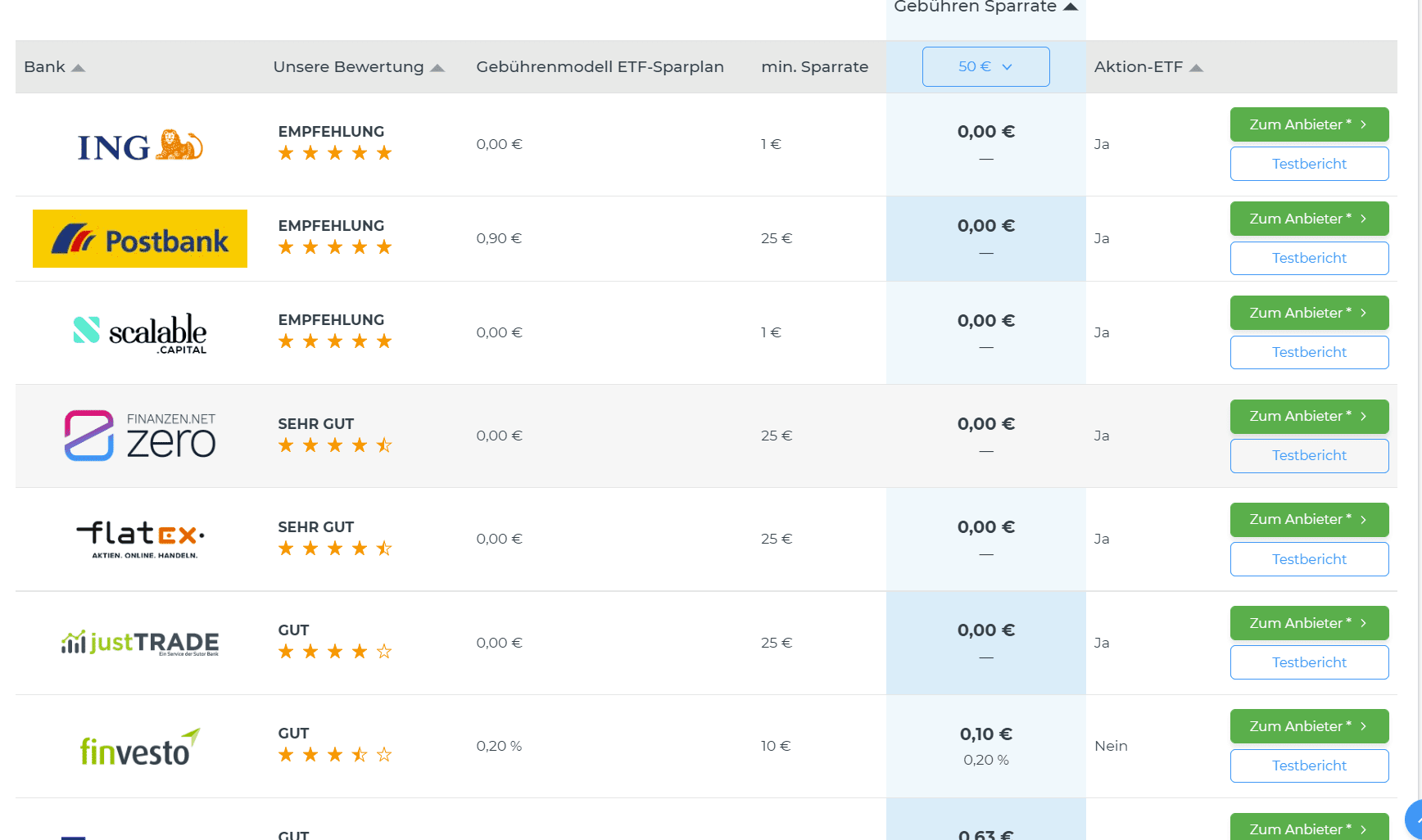Screen dimensions: 1422x840
Task: Open the ING bank logo
Action: (140, 146)
